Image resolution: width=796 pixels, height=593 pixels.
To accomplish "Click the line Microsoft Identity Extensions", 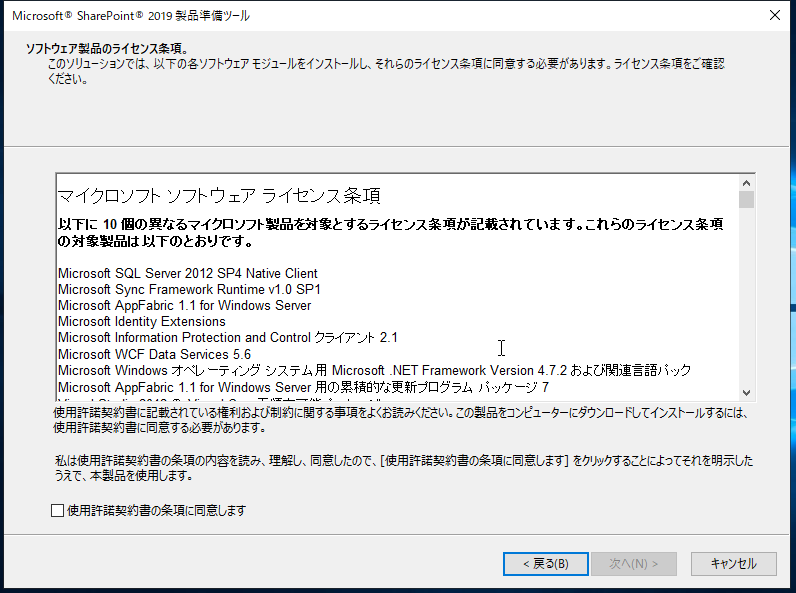I will click(142, 321).
